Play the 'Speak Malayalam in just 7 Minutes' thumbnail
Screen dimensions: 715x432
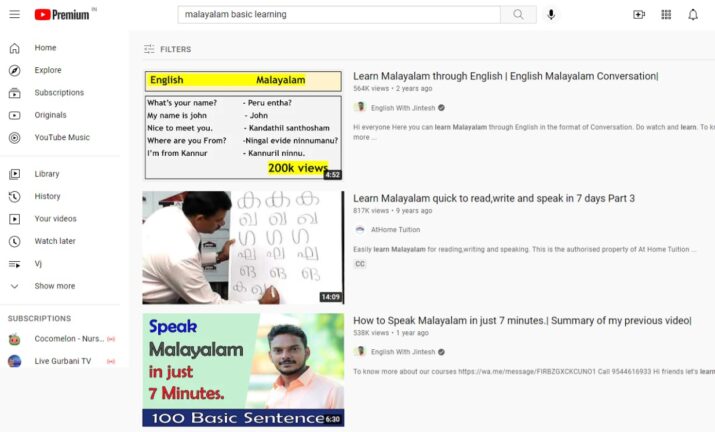(x=243, y=370)
